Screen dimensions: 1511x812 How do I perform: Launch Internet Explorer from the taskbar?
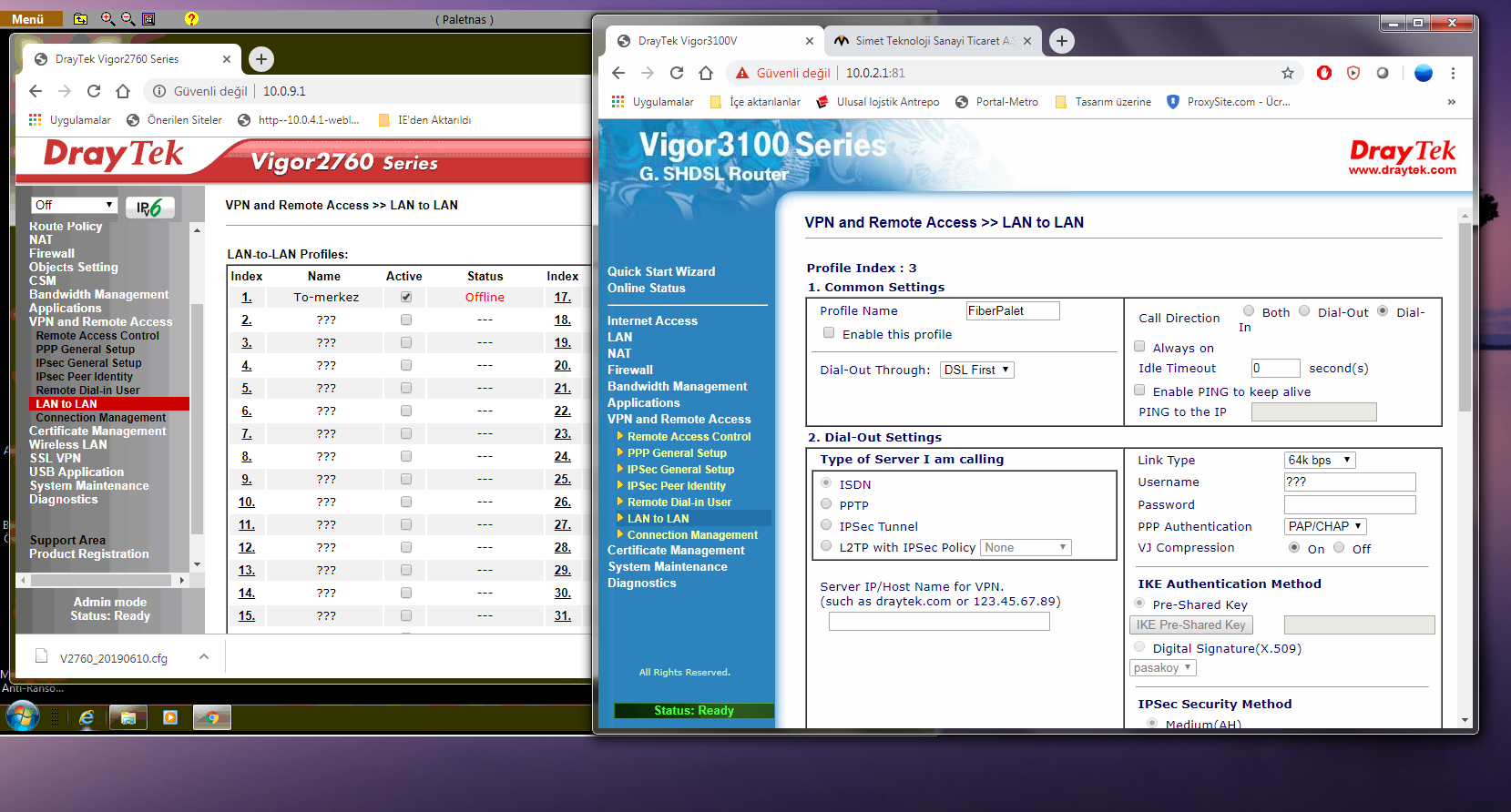(87, 717)
